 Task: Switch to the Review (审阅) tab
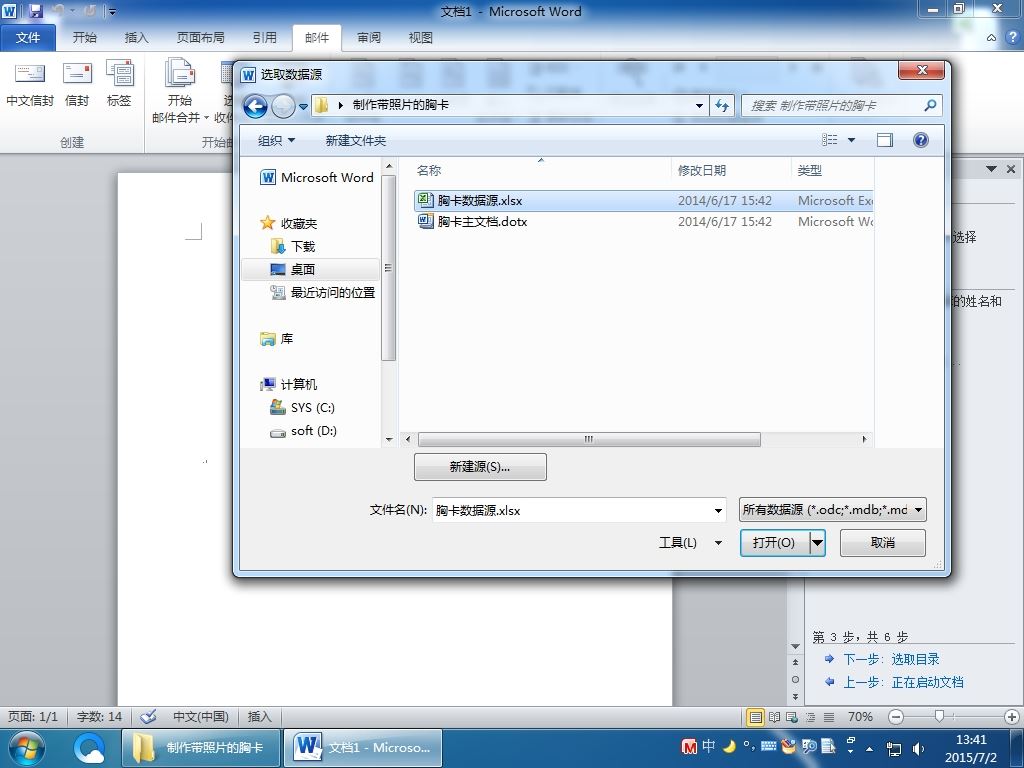(369, 38)
